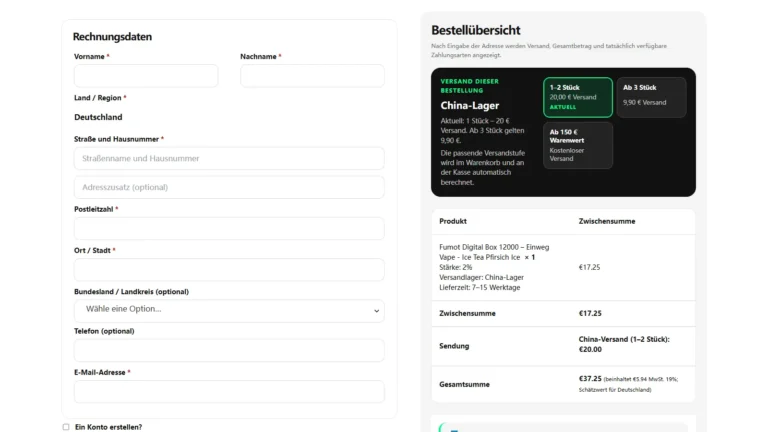768x432 pixels.
Task: Click 'China-Versand (1–2 Stück): €20.00' text
Action: coord(624,344)
